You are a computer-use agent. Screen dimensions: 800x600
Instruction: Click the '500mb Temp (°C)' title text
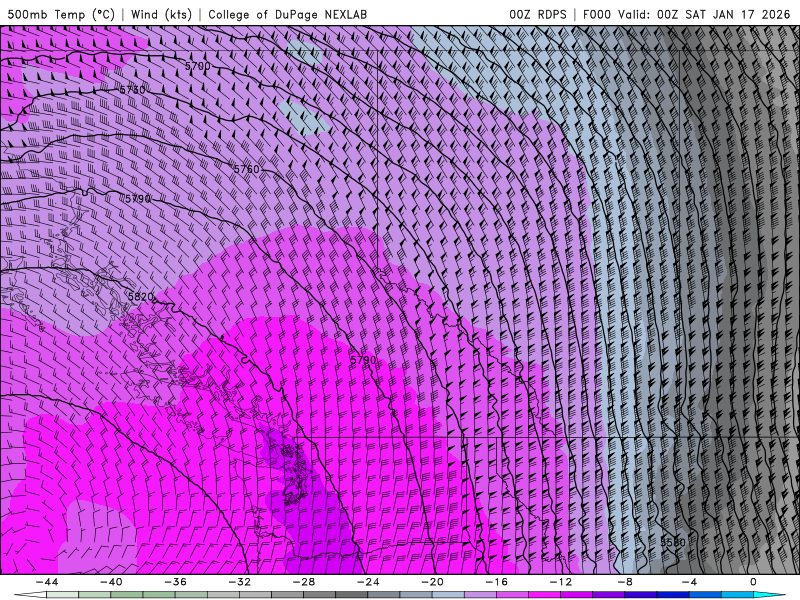click(61, 14)
